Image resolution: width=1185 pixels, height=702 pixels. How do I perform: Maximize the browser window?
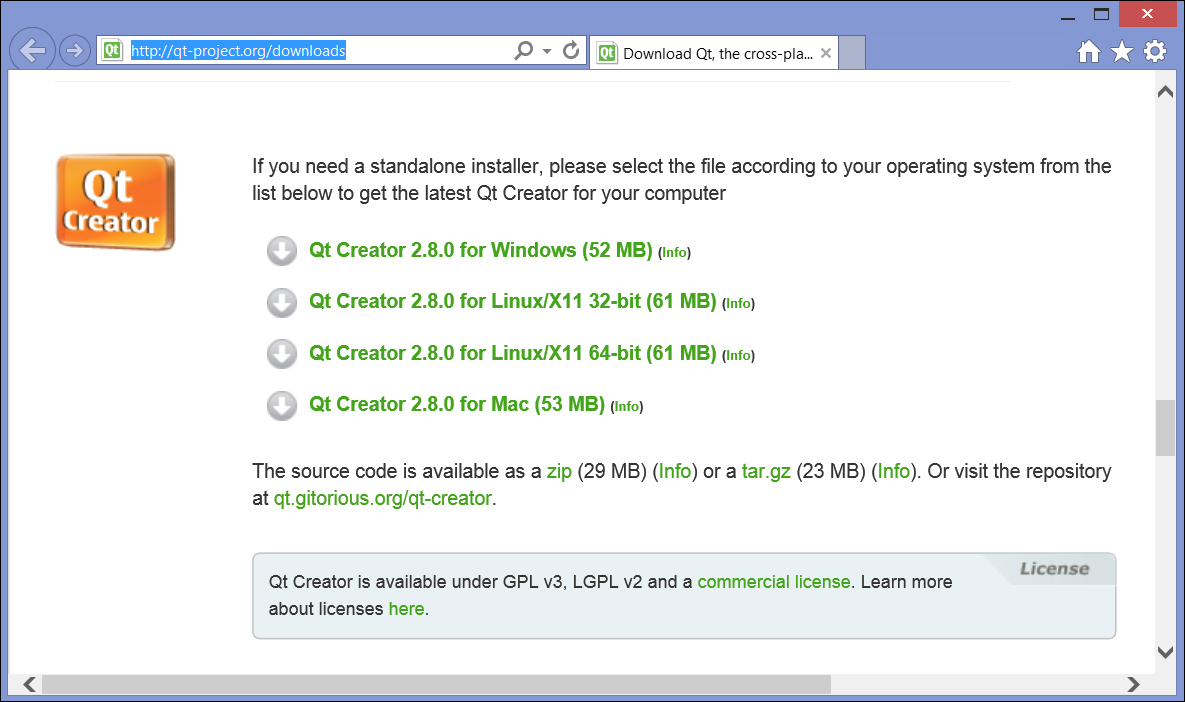[x=1101, y=14]
